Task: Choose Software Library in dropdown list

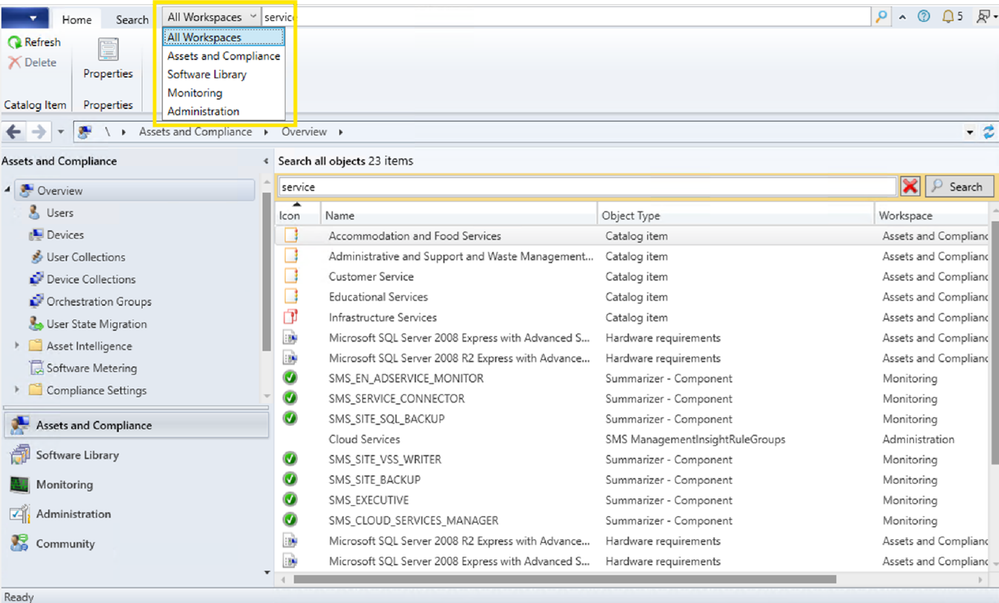Action: (224, 75)
